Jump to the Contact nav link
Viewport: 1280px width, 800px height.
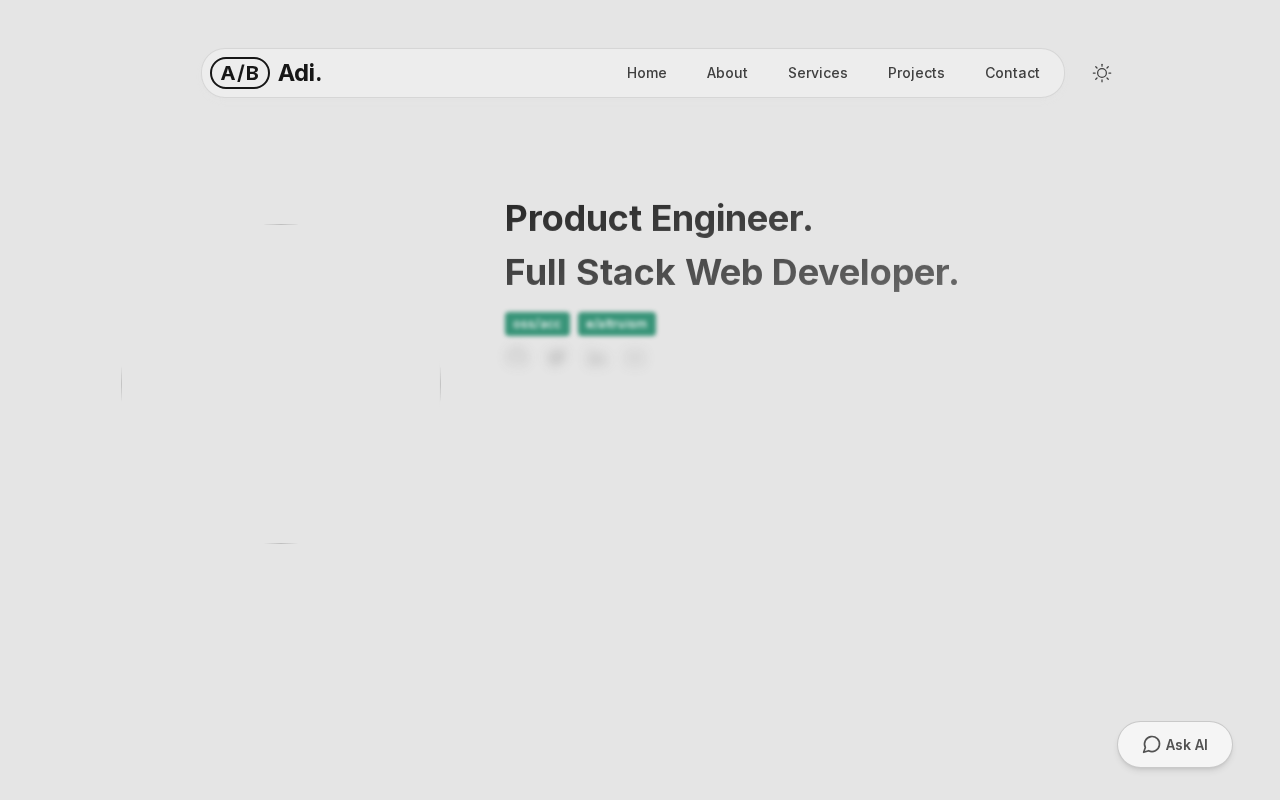(1012, 73)
